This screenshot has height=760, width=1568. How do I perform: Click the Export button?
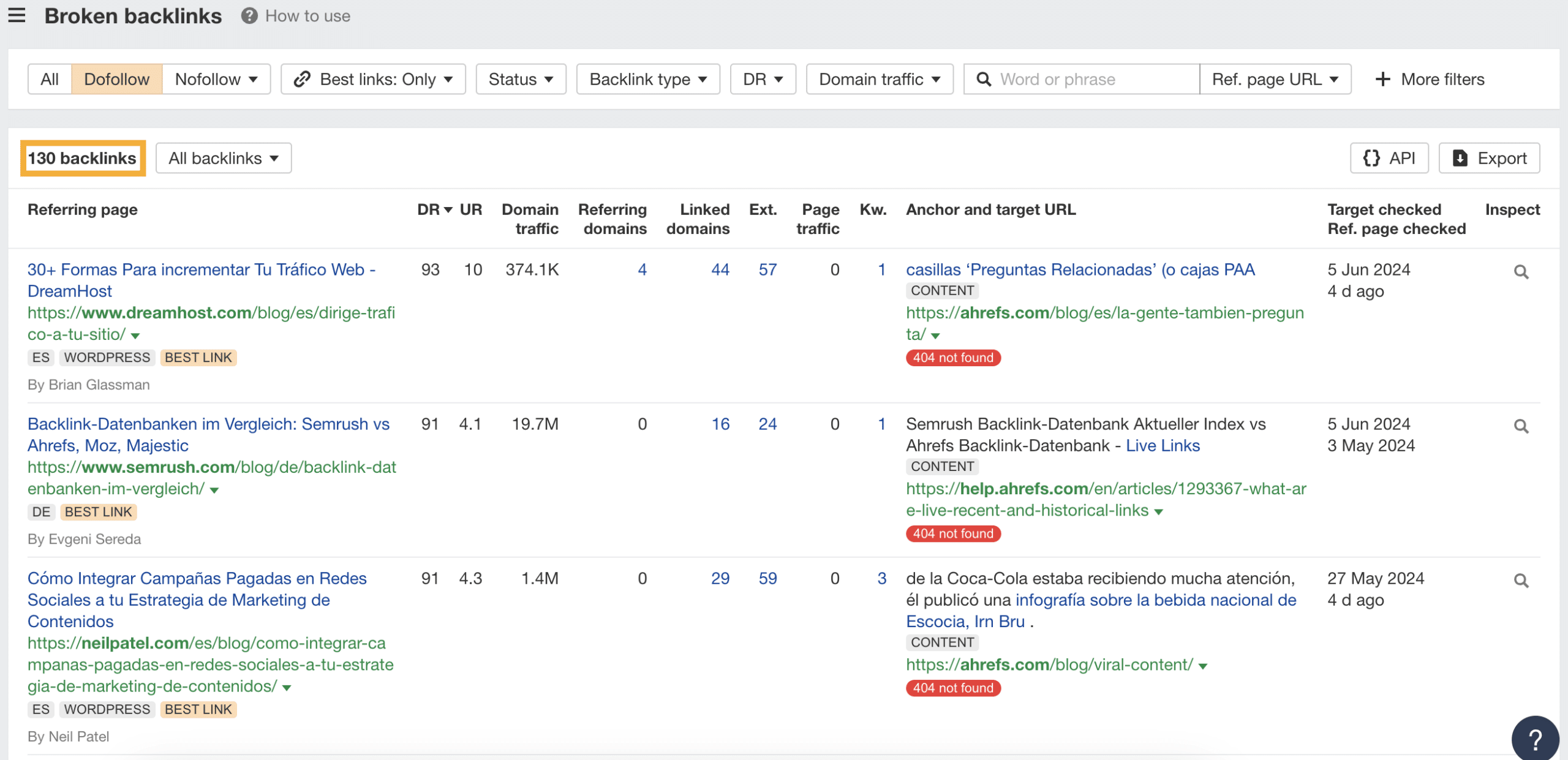[x=1489, y=158]
